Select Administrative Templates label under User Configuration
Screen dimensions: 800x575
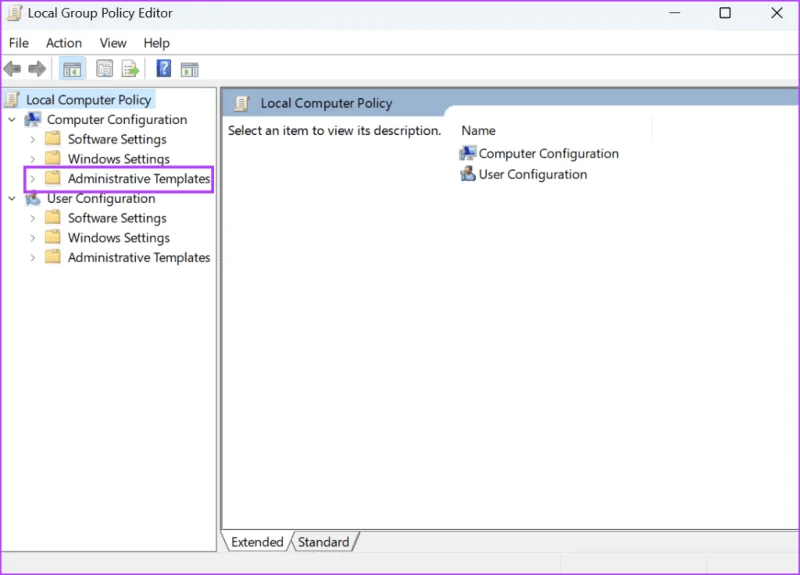coord(139,257)
